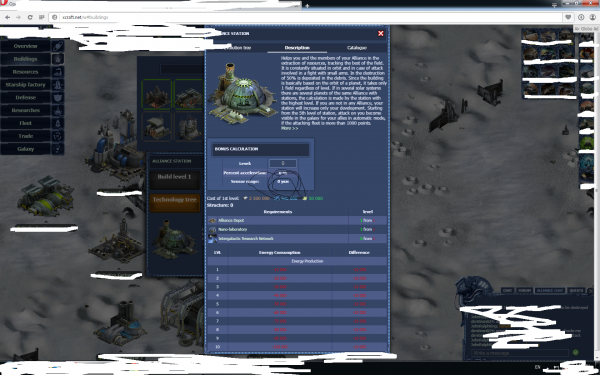The image size is (600, 375).
Task: Click the green send message icon in chat
Action: pos(575,352)
